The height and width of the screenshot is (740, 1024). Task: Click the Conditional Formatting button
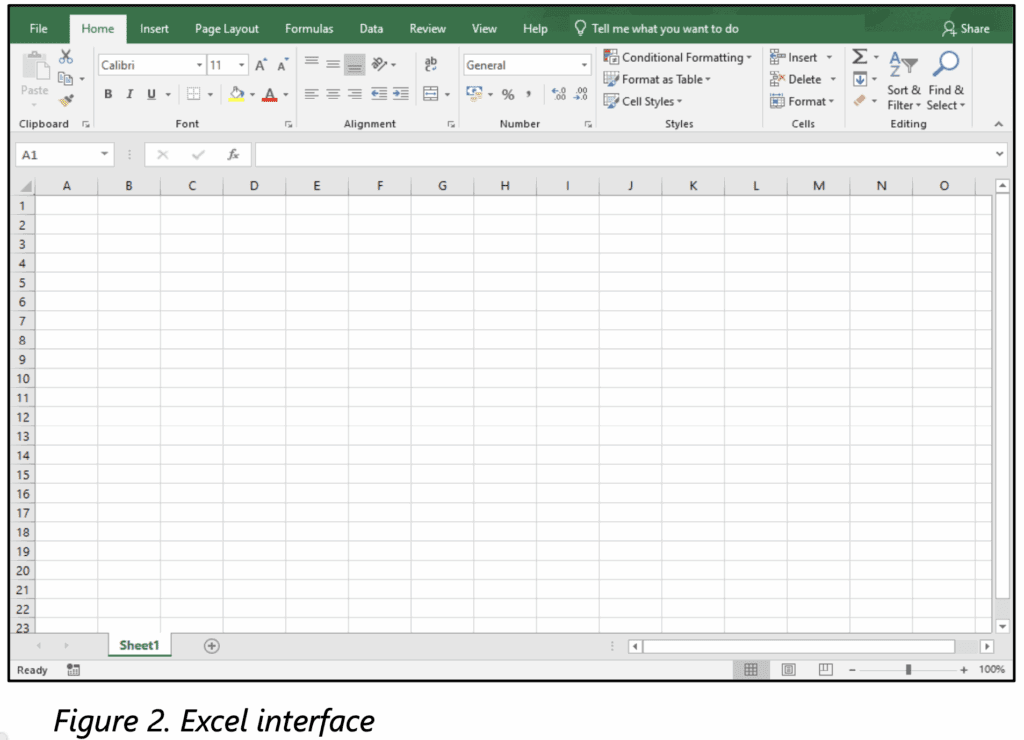[679, 57]
